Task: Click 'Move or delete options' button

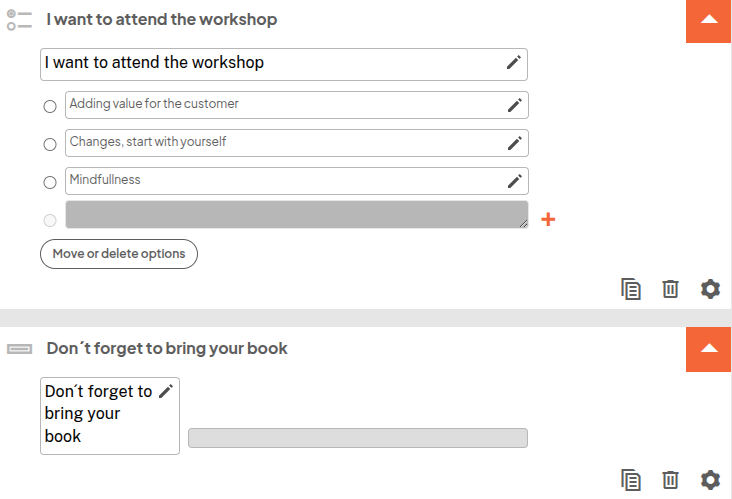Action: coord(119,254)
